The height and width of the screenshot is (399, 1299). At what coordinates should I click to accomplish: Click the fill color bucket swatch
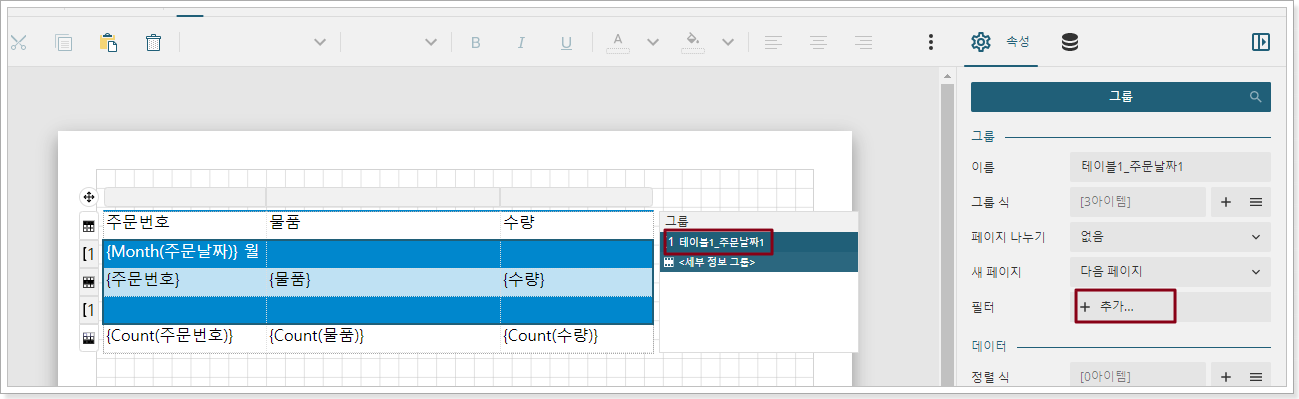pos(691,42)
